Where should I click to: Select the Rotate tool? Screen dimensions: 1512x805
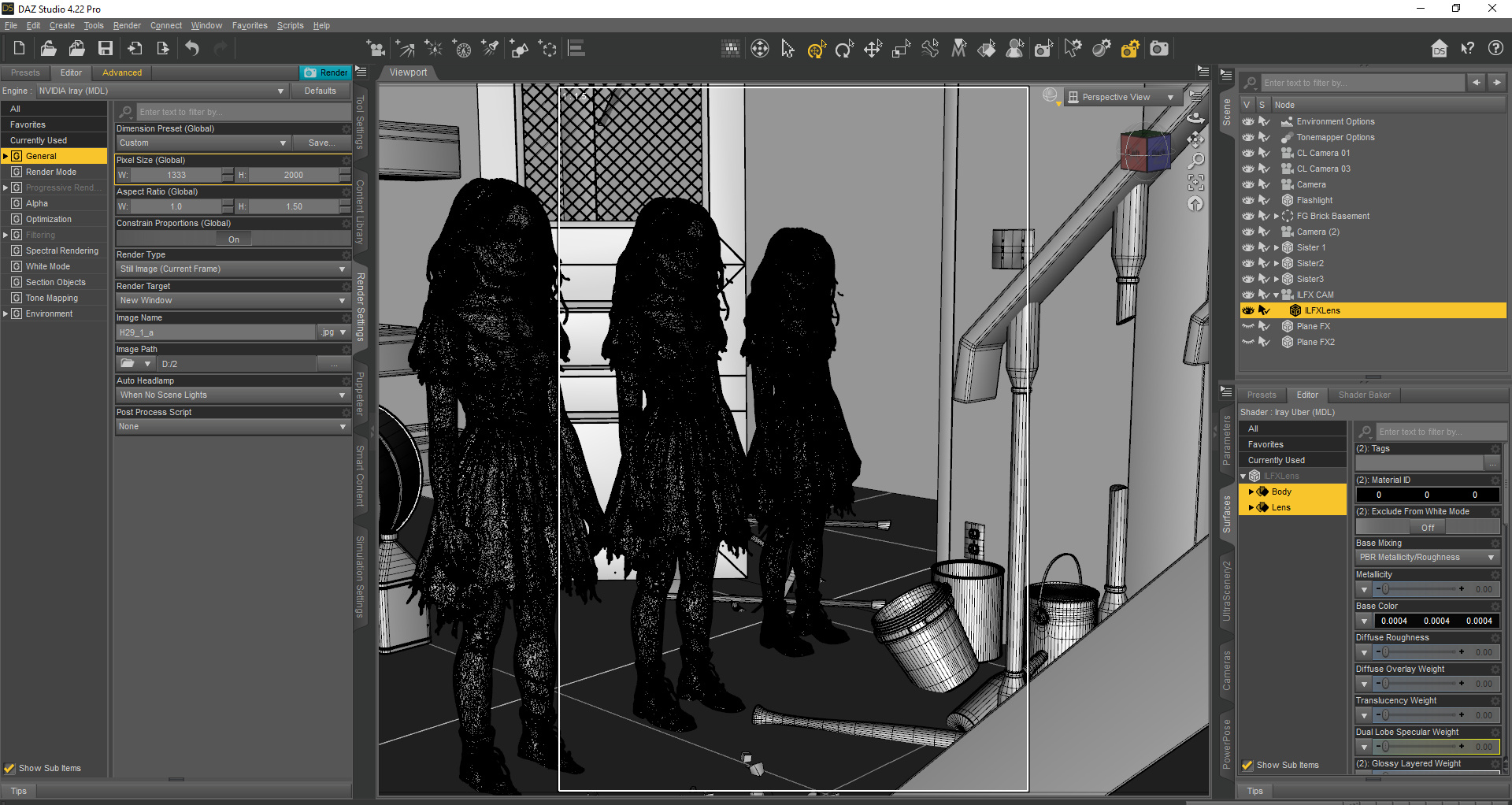tap(845, 49)
